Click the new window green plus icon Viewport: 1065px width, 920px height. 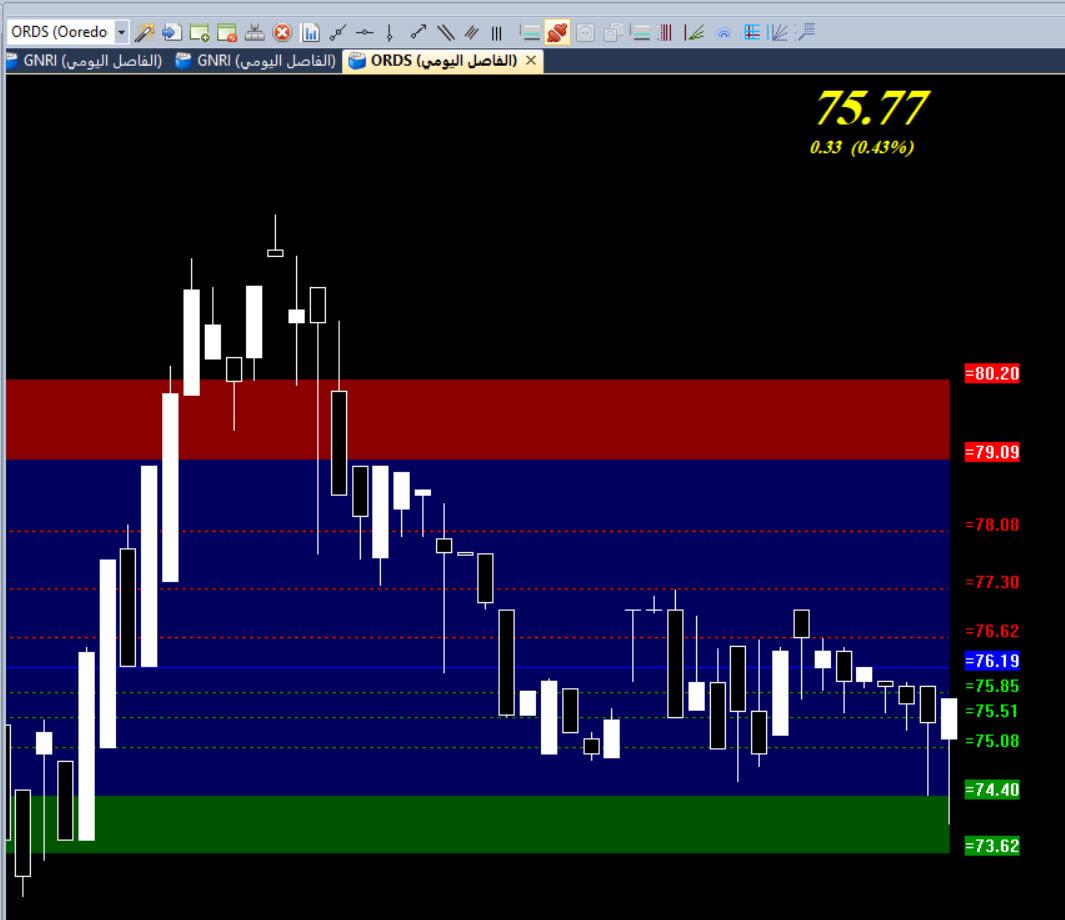pos(199,32)
